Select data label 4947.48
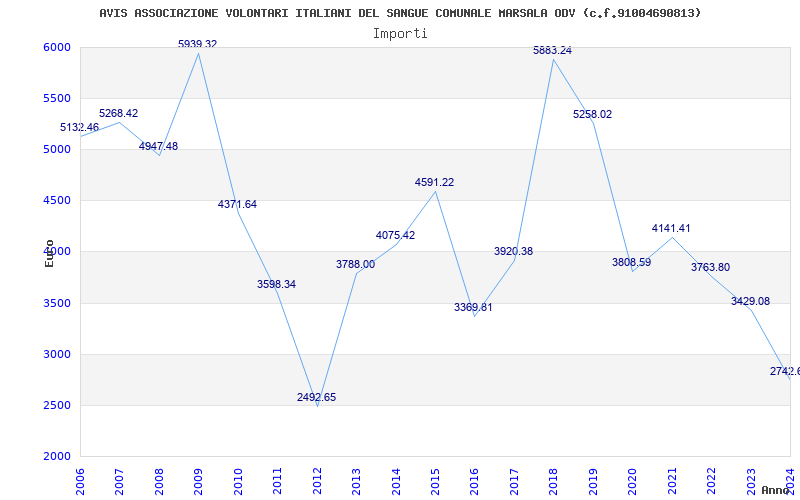The height and width of the screenshot is (500, 800). coord(158,146)
